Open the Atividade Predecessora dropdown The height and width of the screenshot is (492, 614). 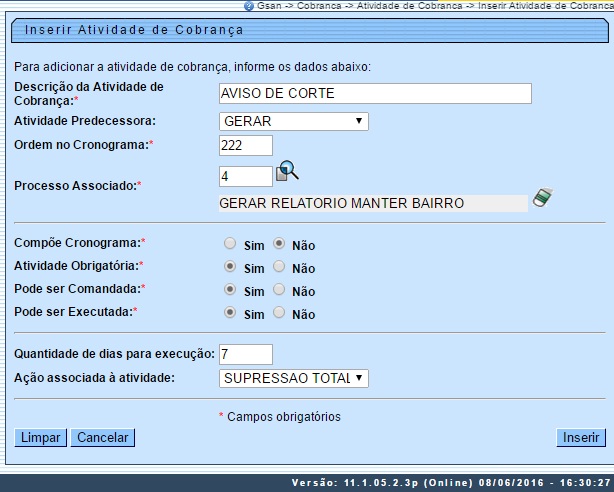294,121
